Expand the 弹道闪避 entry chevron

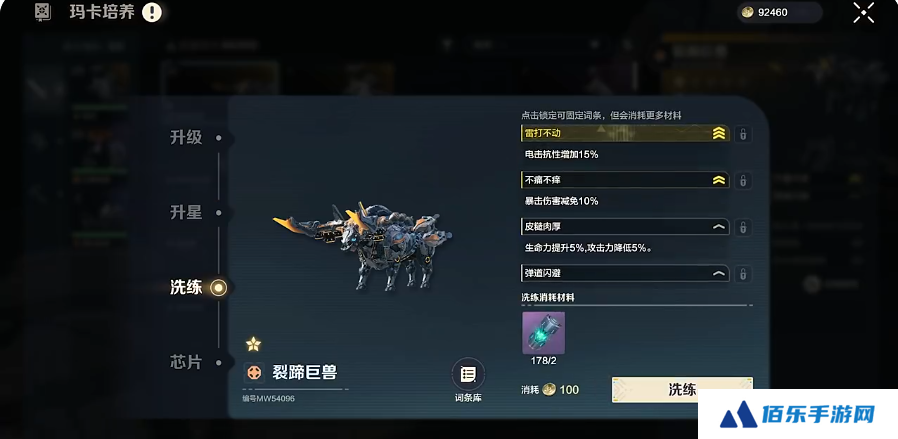[x=718, y=274]
